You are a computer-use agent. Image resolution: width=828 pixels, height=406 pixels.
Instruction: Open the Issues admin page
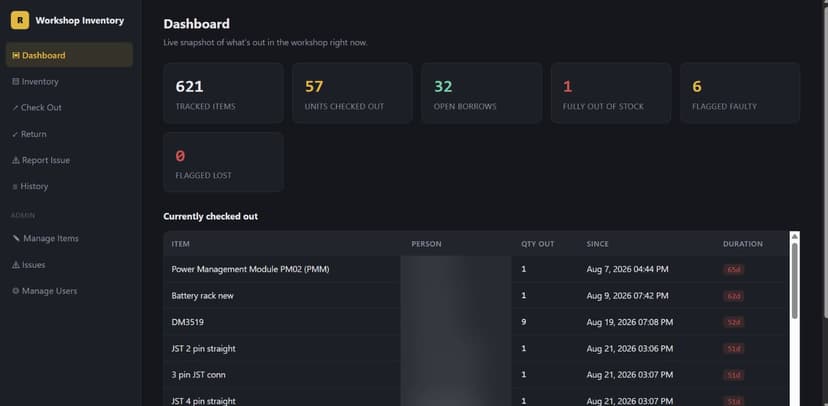click(x=69, y=265)
